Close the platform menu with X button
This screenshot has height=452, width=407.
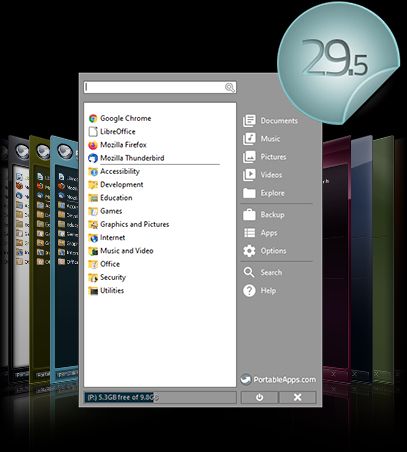(x=298, y=397)
